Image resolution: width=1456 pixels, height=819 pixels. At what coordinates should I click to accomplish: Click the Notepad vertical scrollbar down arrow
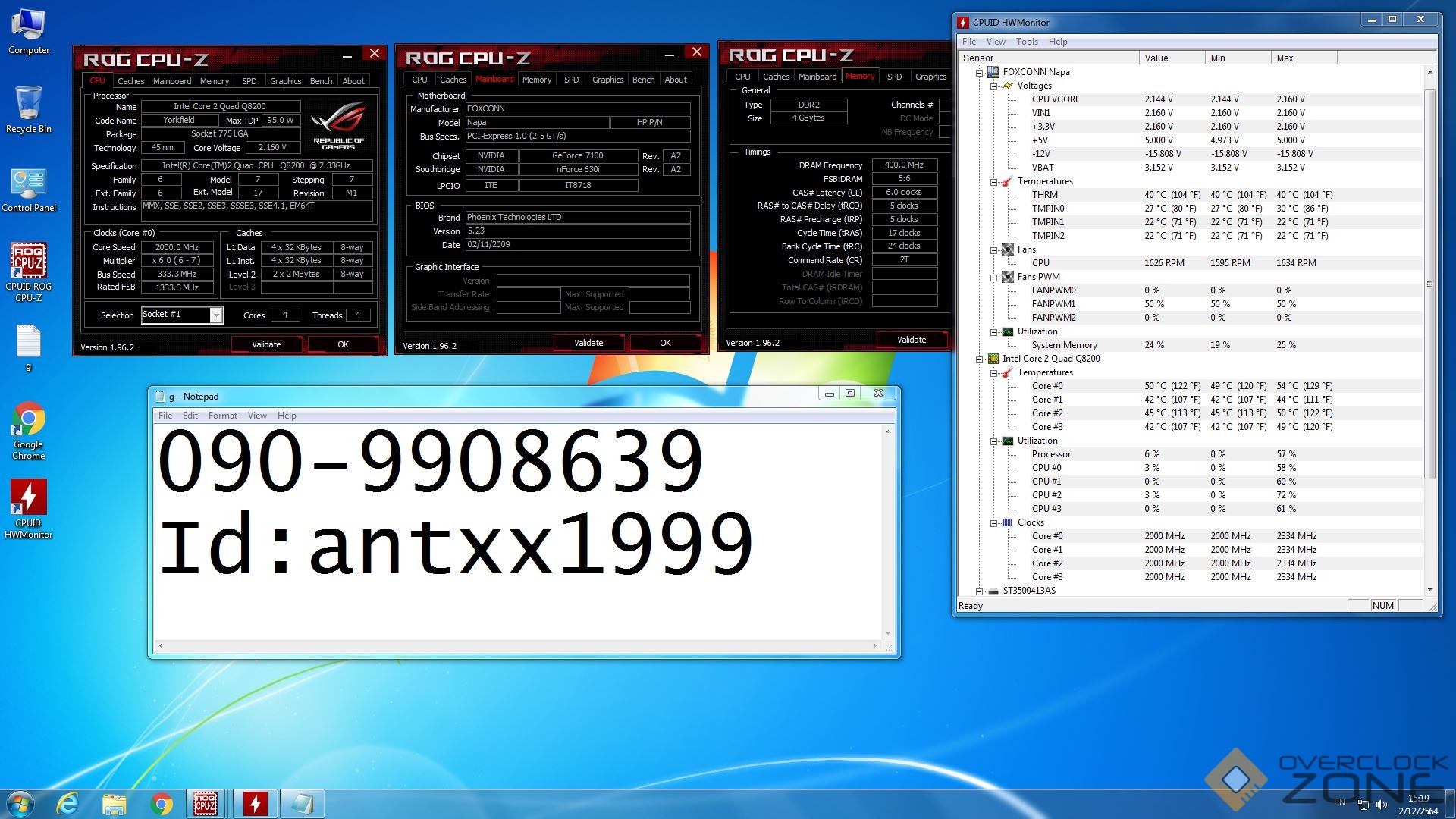coord(888,633)
